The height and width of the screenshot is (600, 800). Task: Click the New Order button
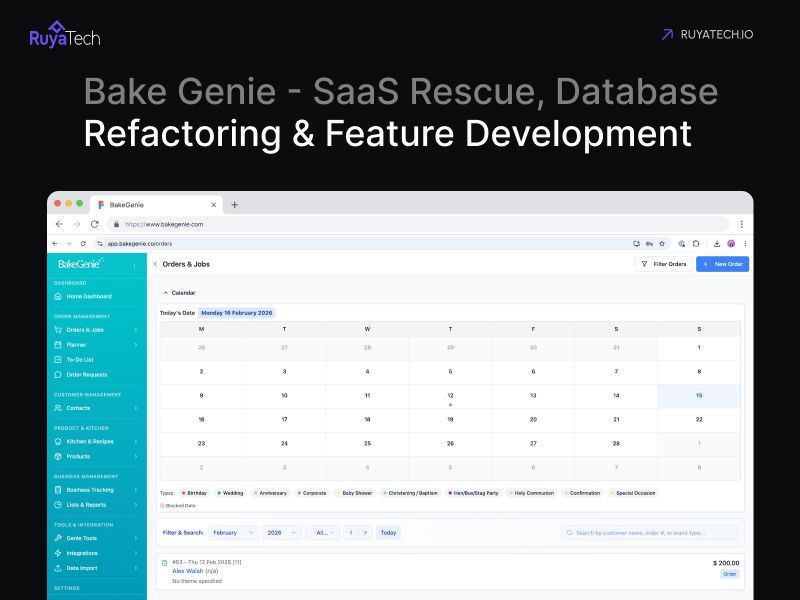click(722, 263)
